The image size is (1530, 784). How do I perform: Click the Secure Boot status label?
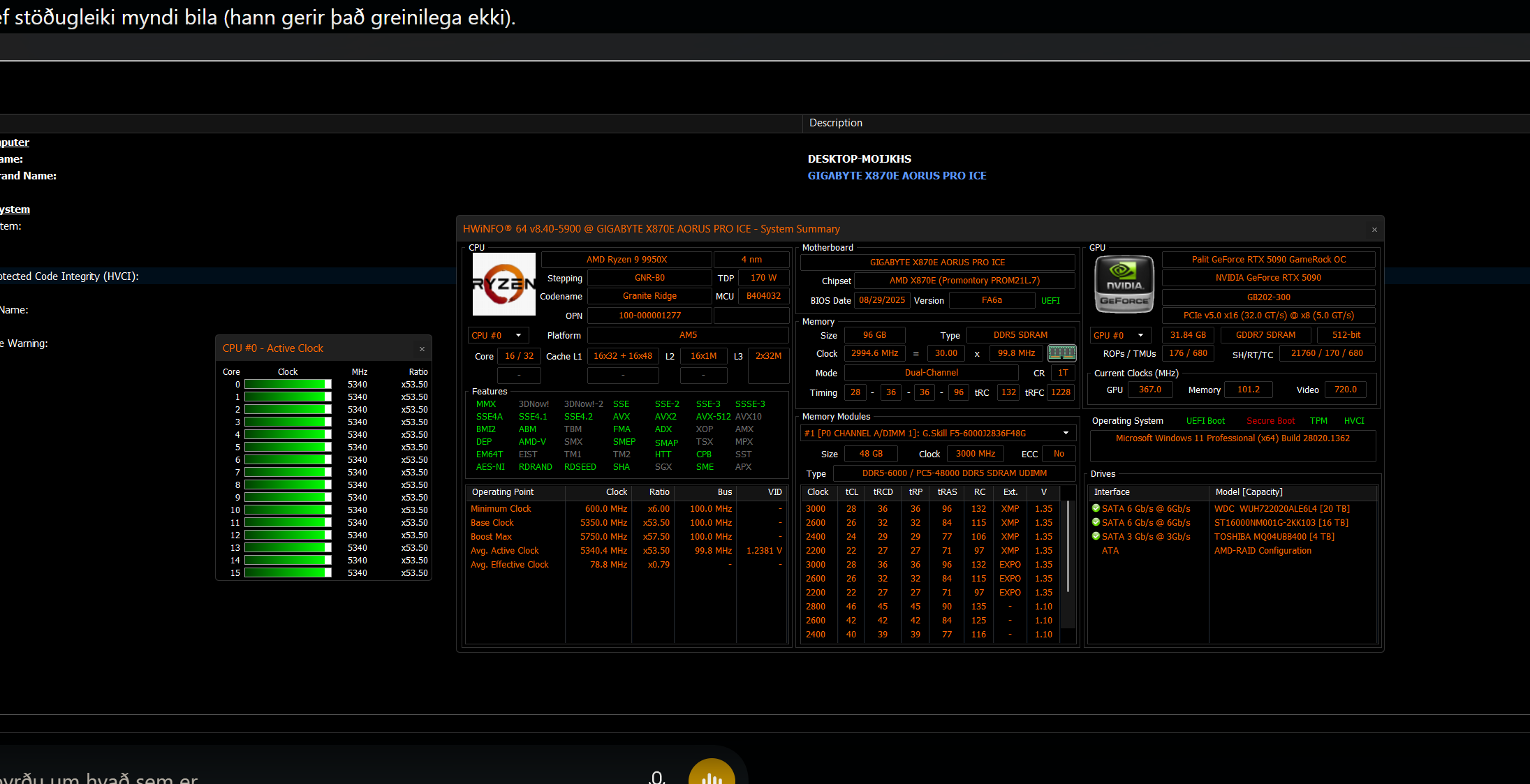pos(1270,421)
